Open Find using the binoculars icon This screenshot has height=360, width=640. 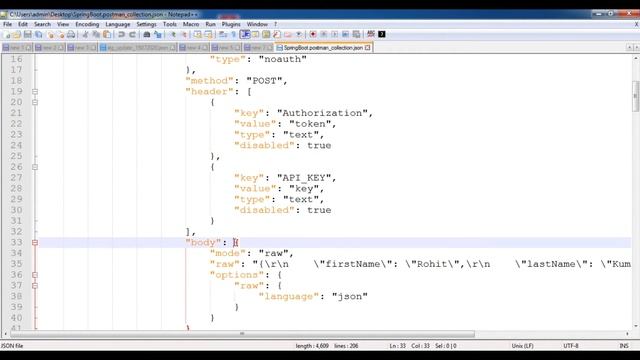(147, 34)
